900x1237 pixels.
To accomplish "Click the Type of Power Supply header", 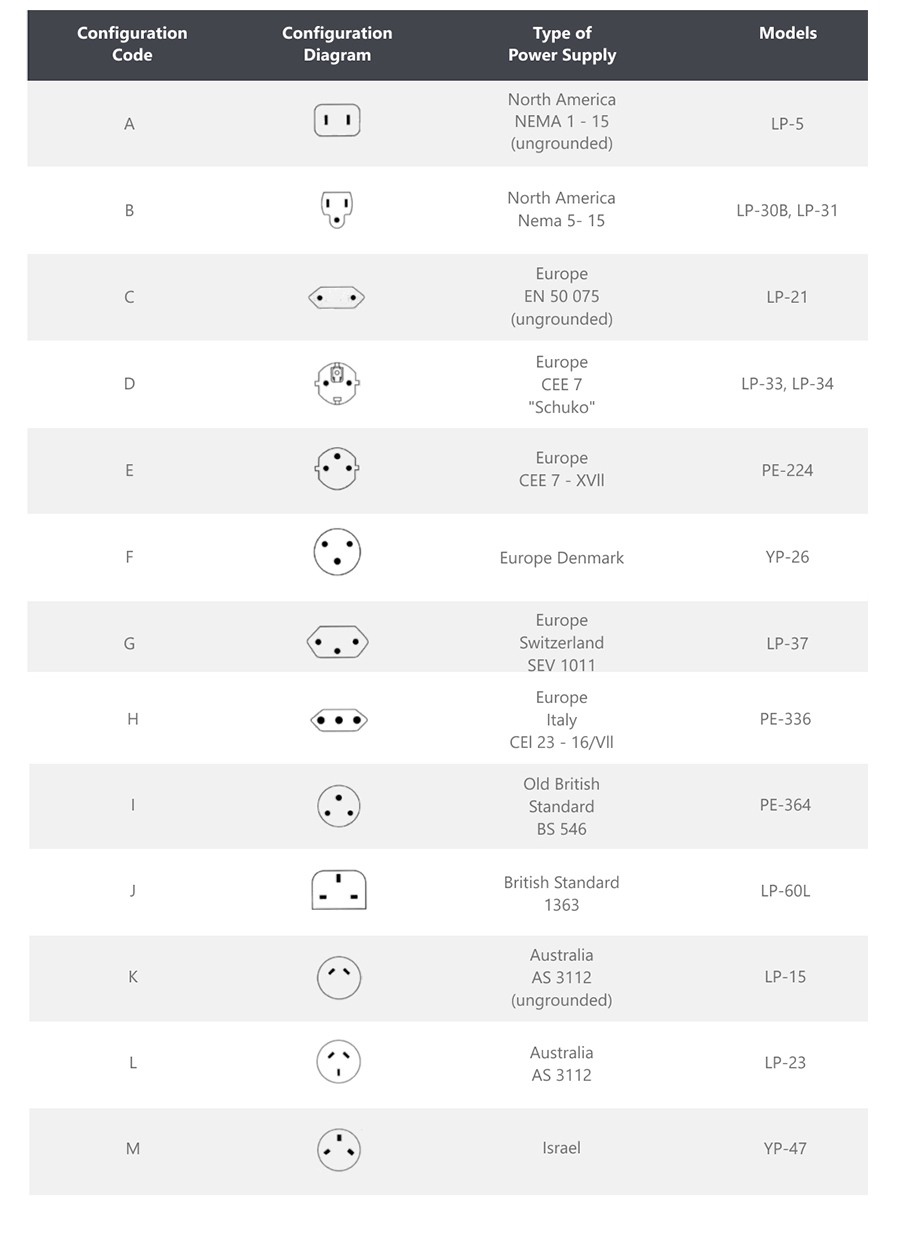I will tap(562, 44).
